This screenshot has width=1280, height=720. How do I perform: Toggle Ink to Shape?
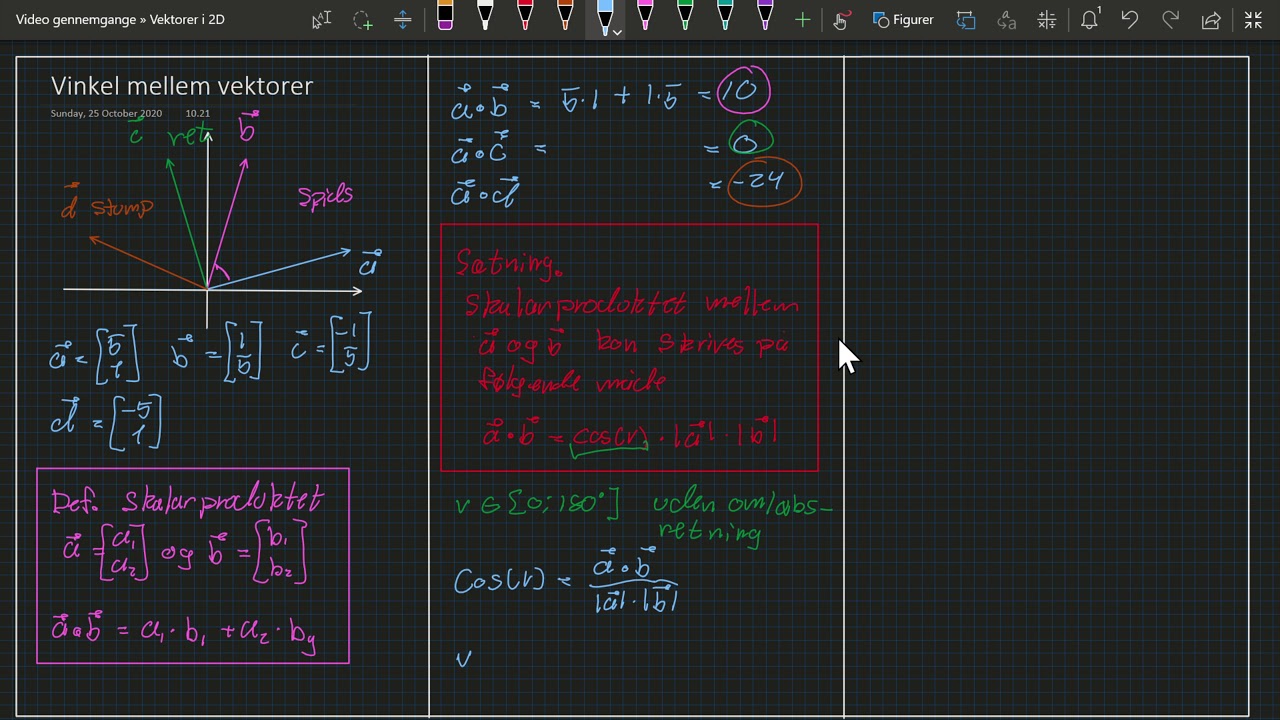(966, 20)
